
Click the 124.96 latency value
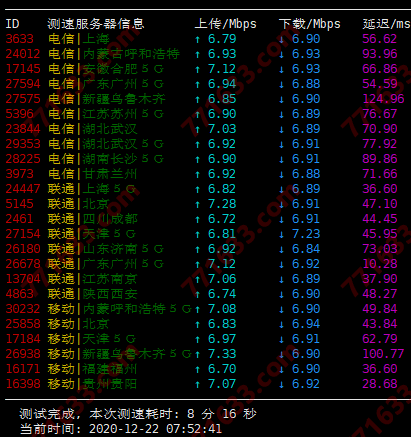(383, 99)
